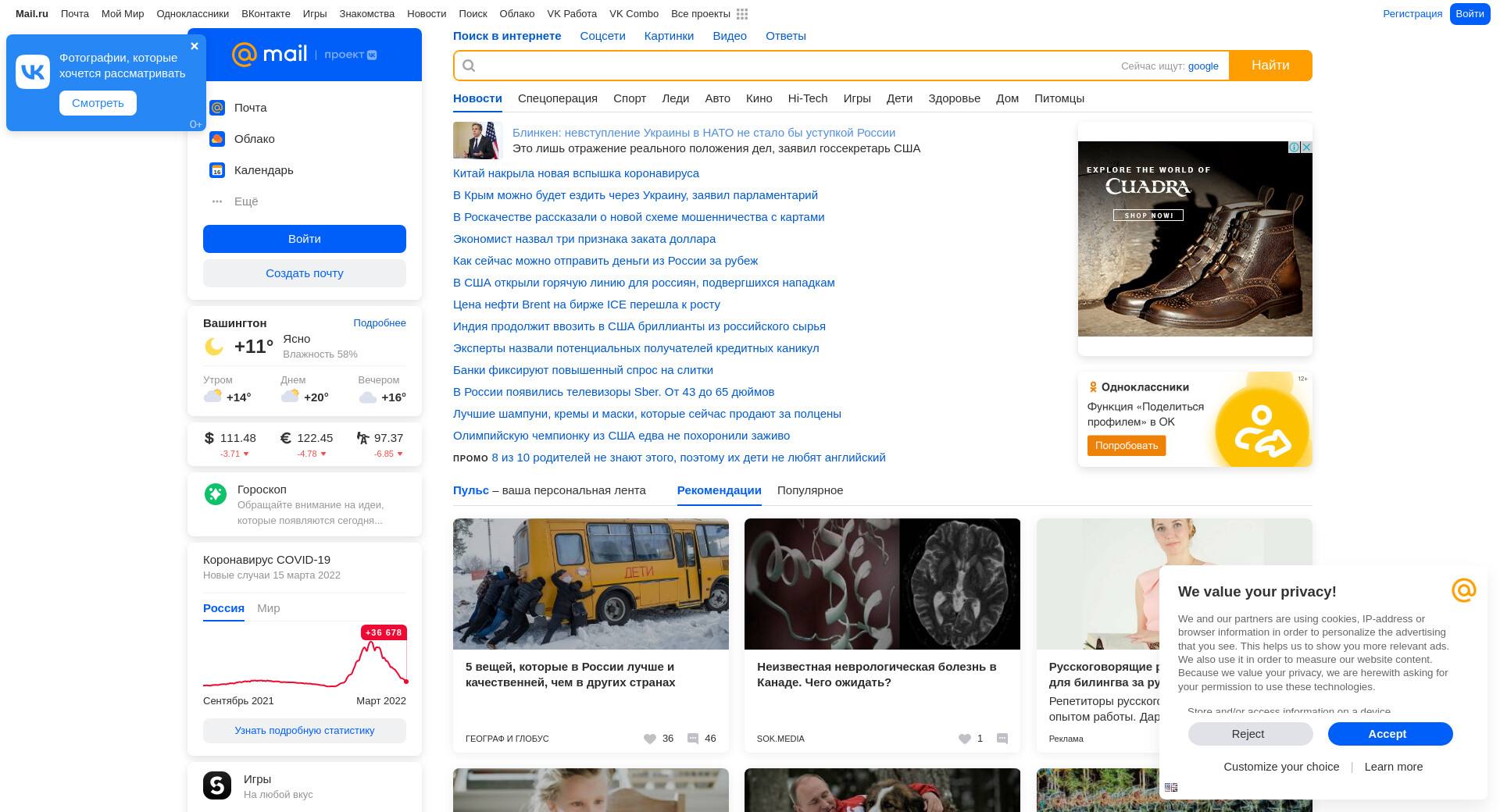Click the ad info icon on Cuadra banner
The height and width of the screenshot is (812, 1500).
pos(1294,148)
